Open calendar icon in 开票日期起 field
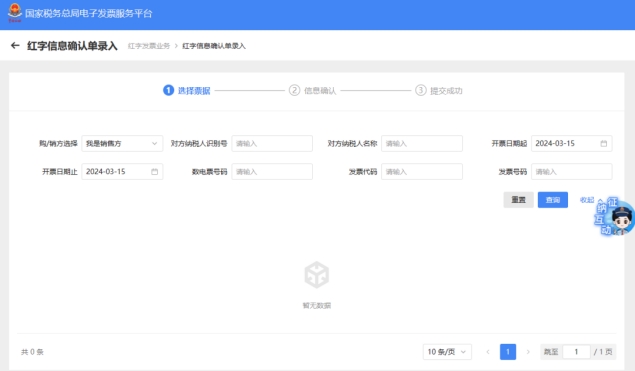 tap(603, 143)
